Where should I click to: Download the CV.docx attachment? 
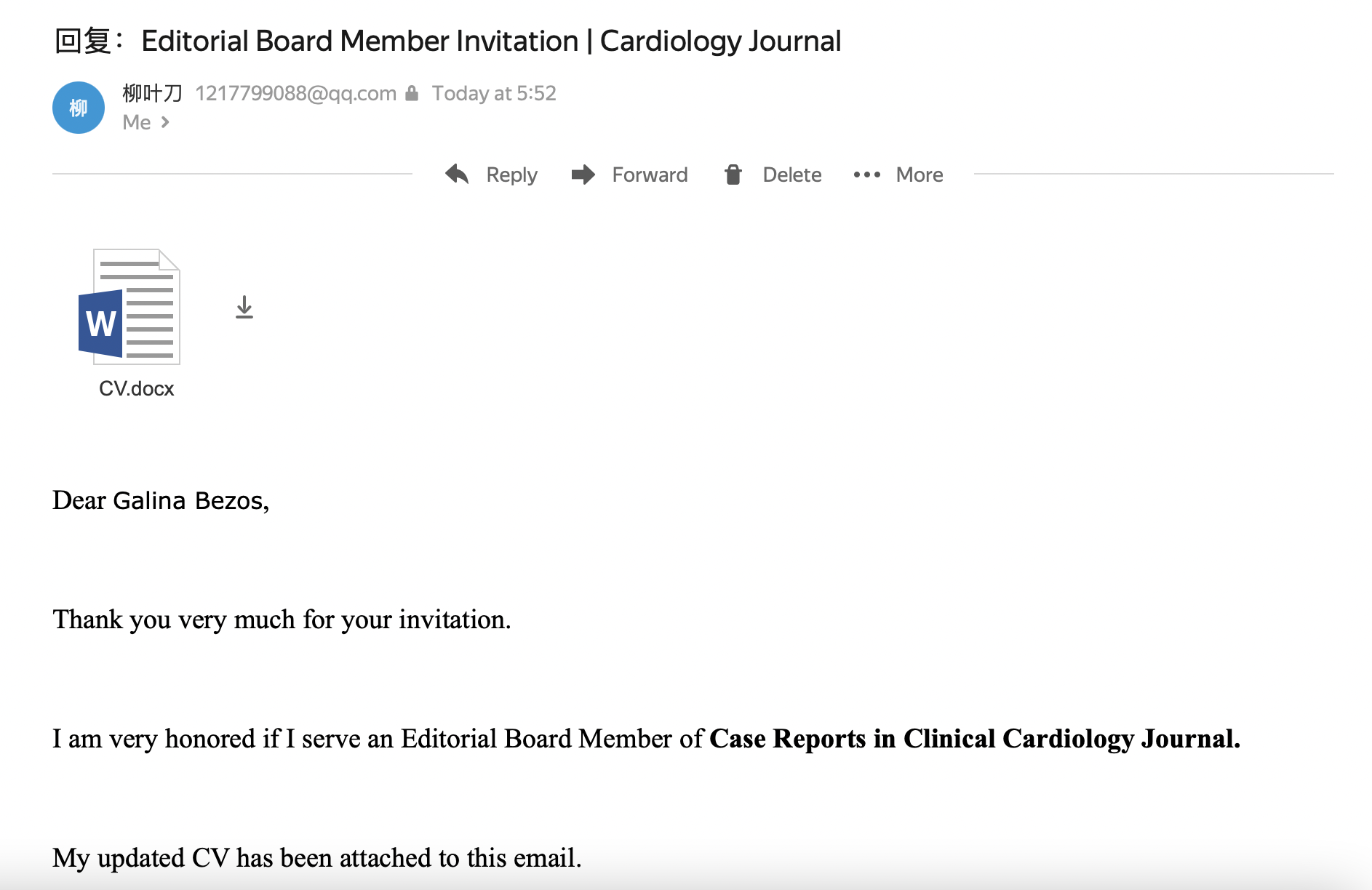point(244,308)
